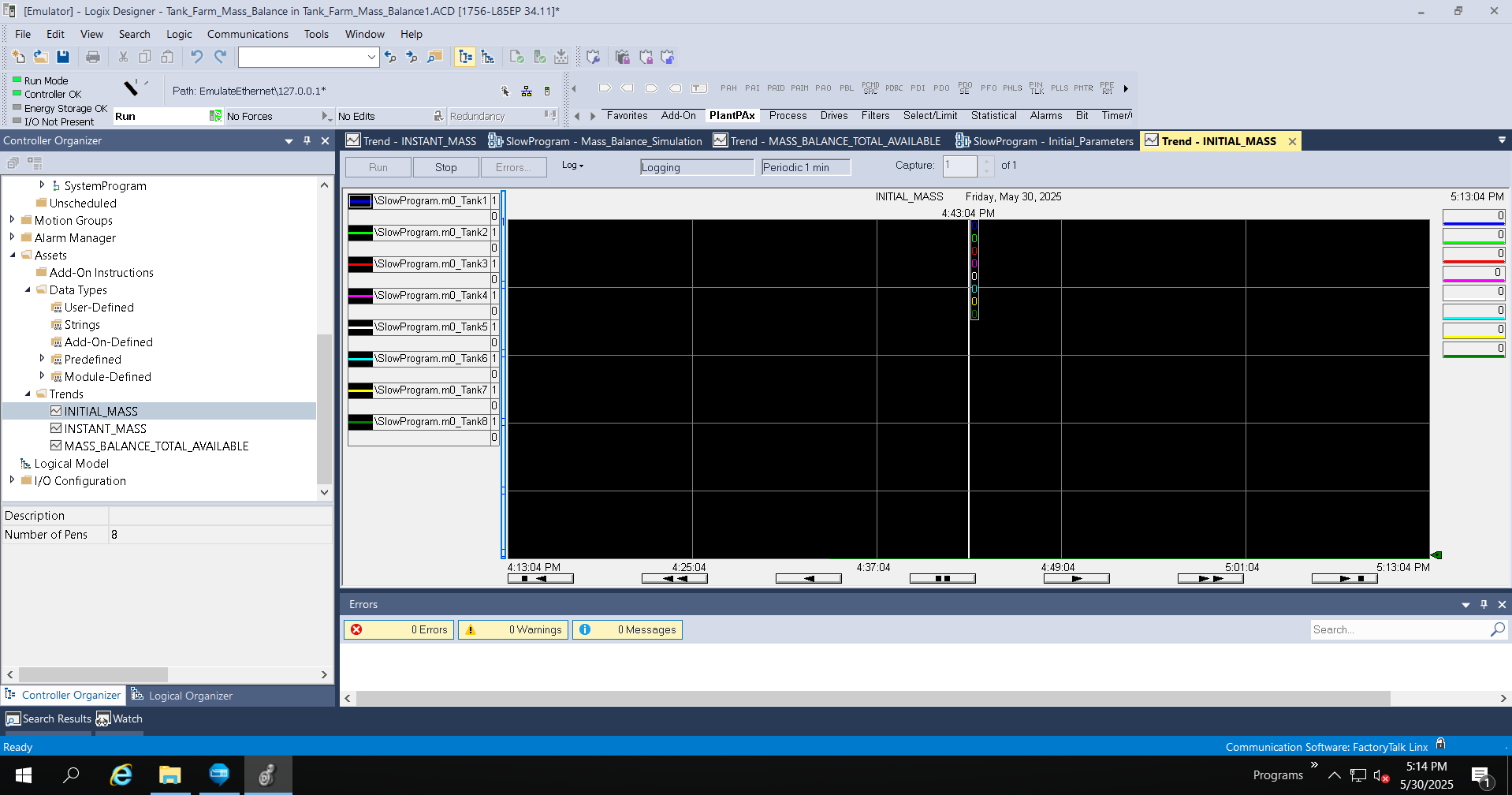Click the Verify Routine icon
The image size is (1512, 795).
coord(517,57)
